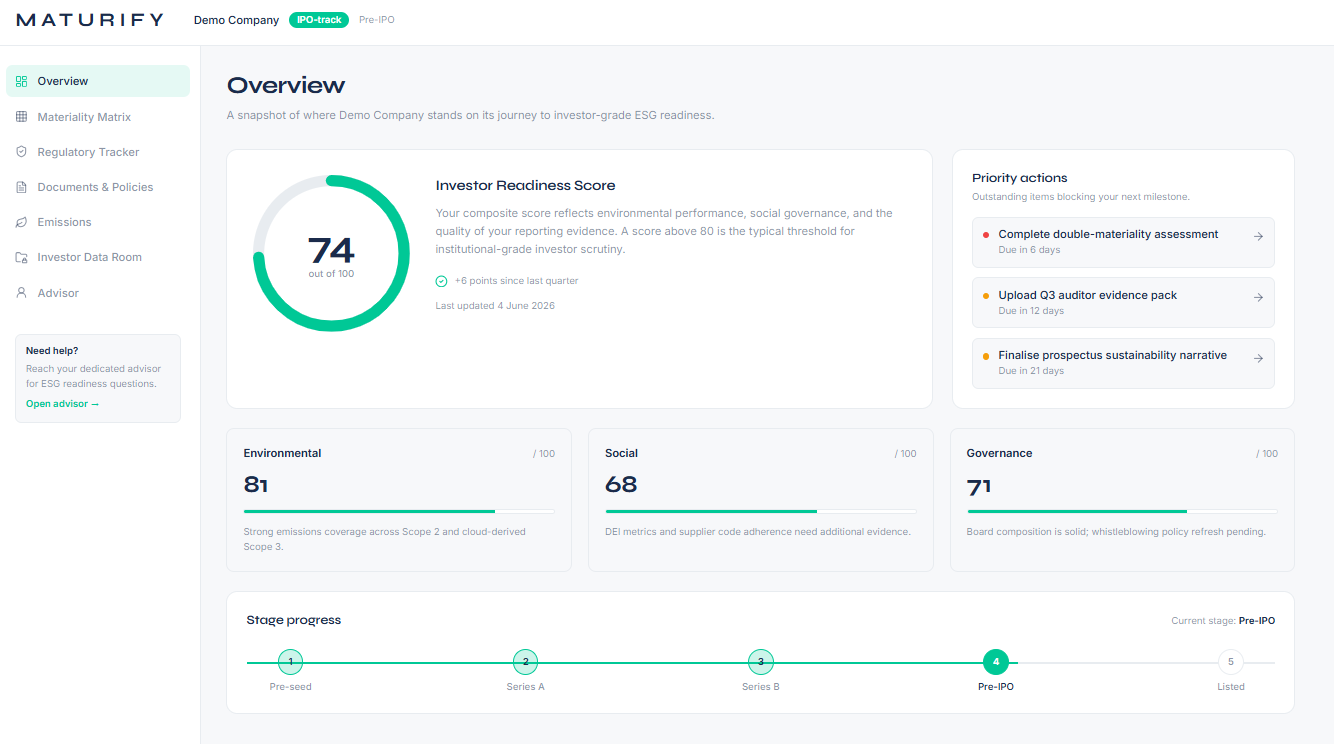Click the Series B stage label
Image resolution: width=1334 pixels, height=744 pixels.
(x=761, y=687)
